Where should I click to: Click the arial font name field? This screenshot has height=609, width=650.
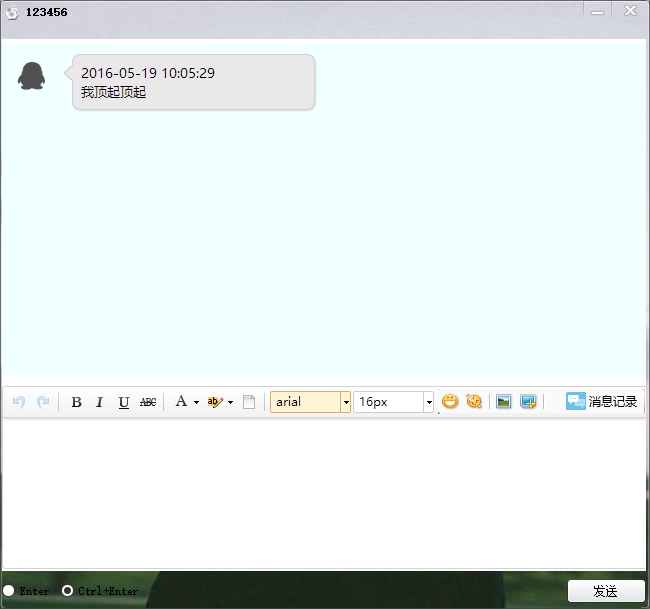click(x=306, y=402)
